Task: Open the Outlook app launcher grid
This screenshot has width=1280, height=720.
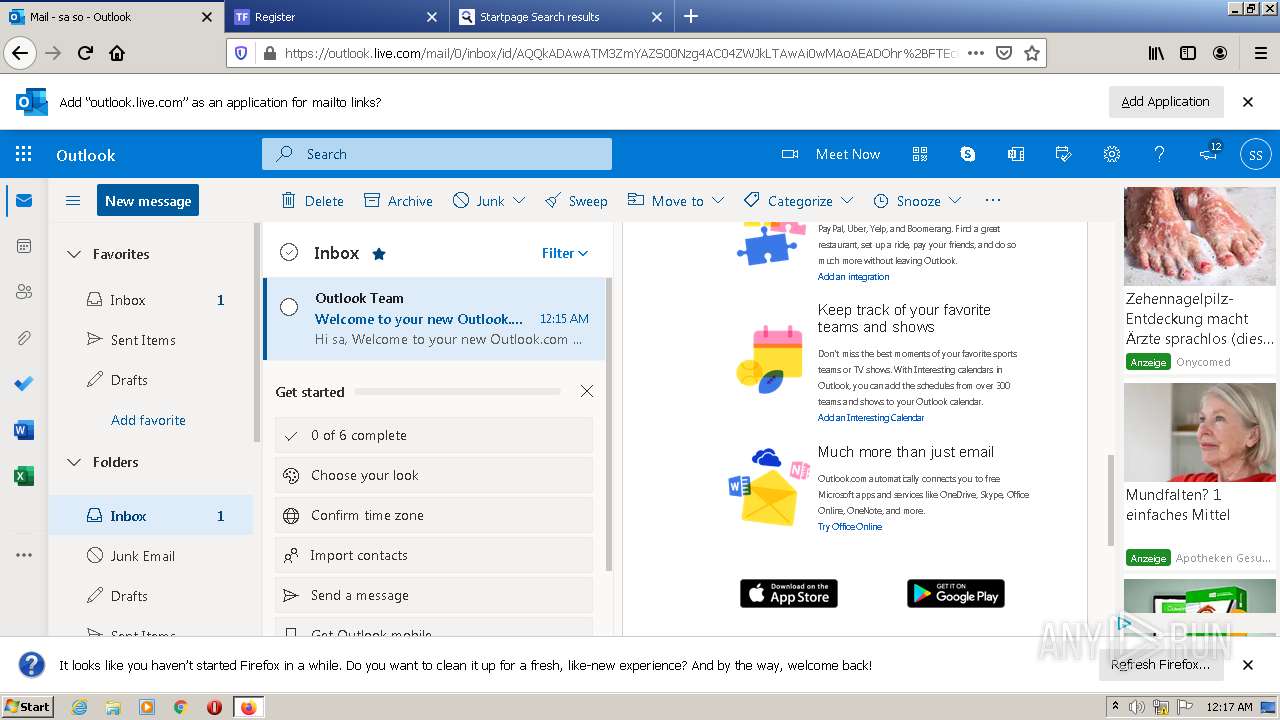Action: 24,154
